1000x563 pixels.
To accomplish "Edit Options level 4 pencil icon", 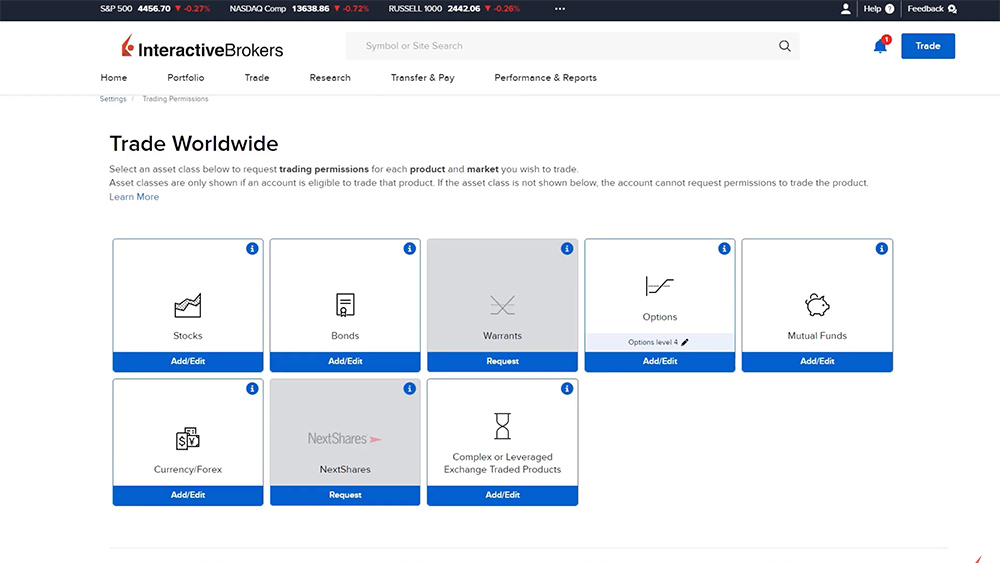I will click(685, 342).
